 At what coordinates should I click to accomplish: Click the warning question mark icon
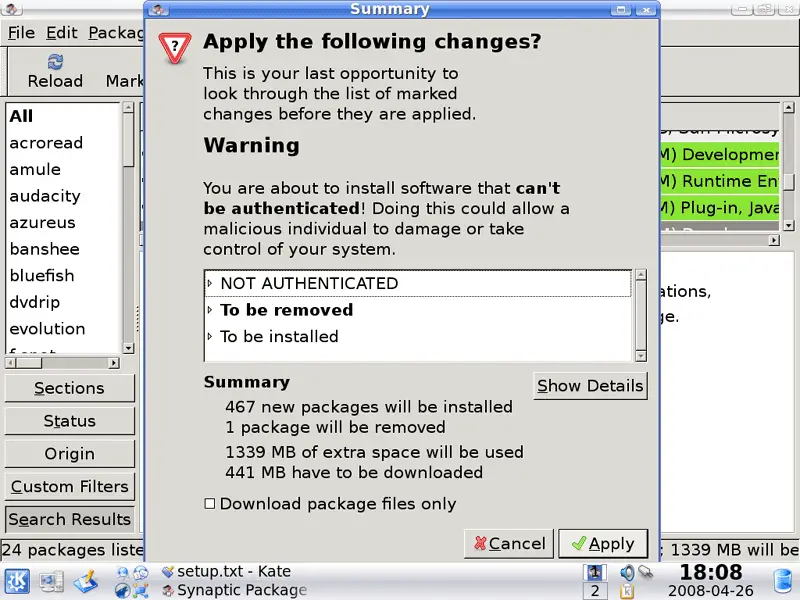click(176, 46)
